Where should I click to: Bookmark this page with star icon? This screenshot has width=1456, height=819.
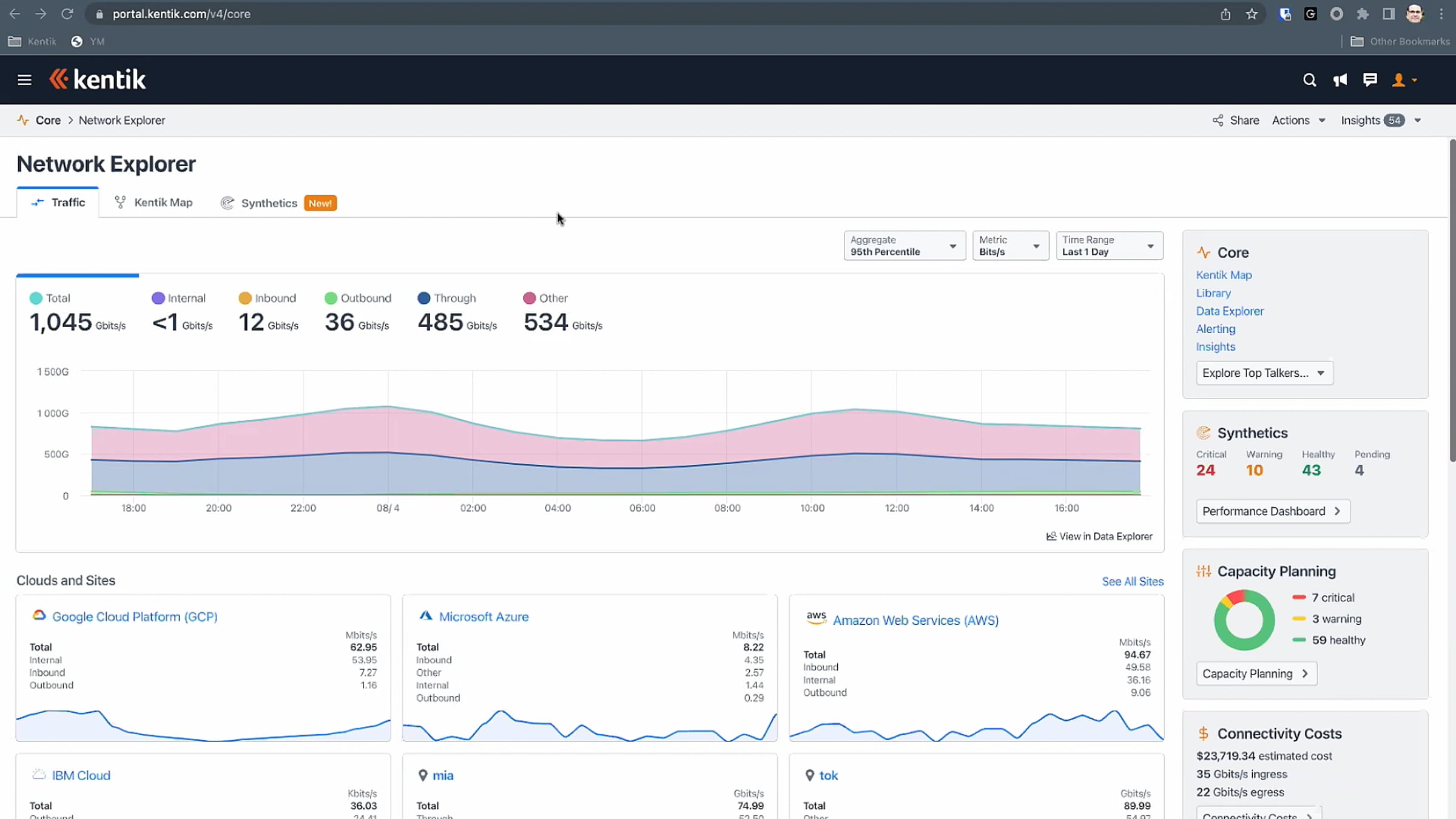pyautogui.click(x=1252, y=14)
